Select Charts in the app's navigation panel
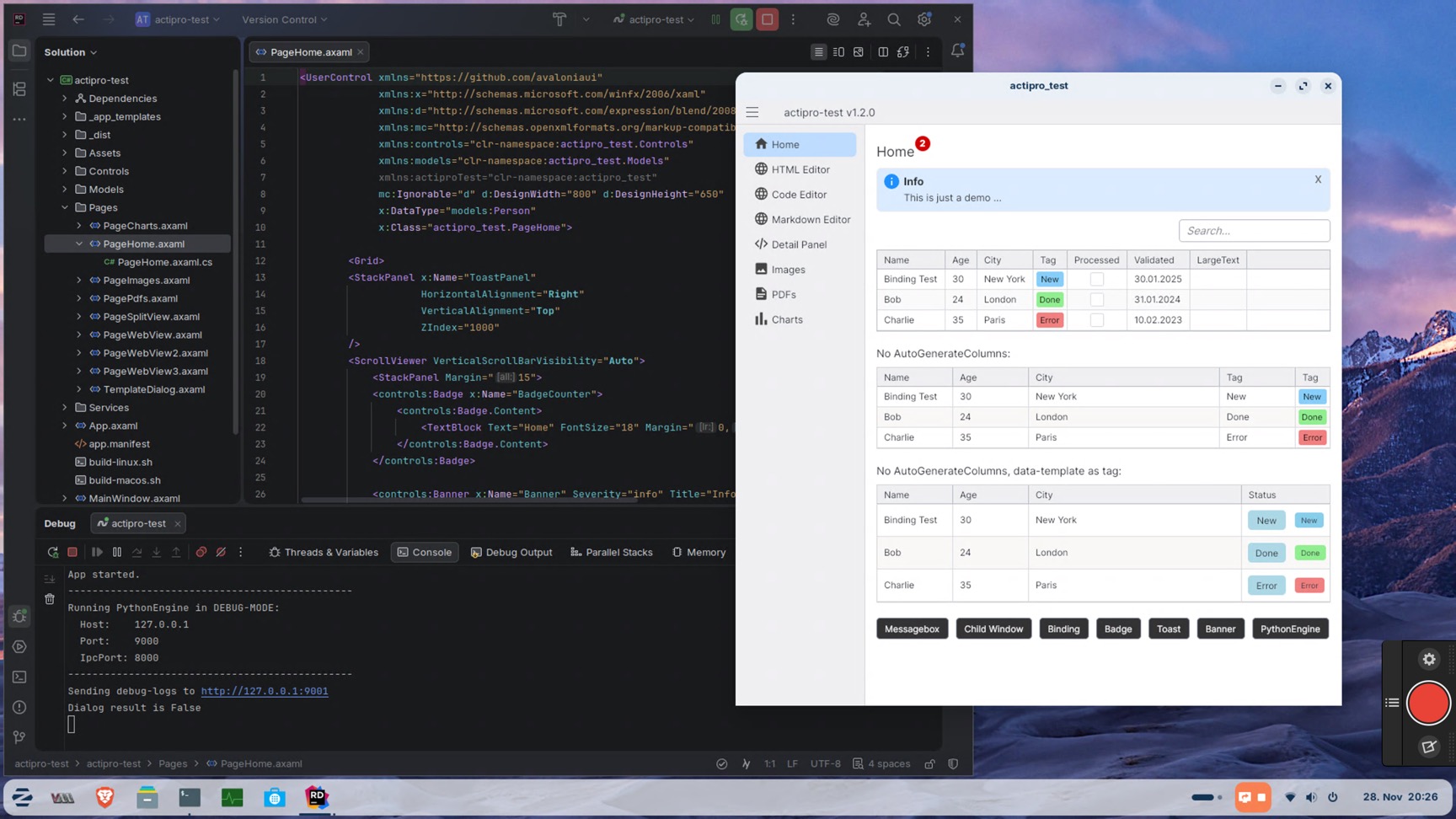Viewport: 1456px width, 819px height. (786, 319)
